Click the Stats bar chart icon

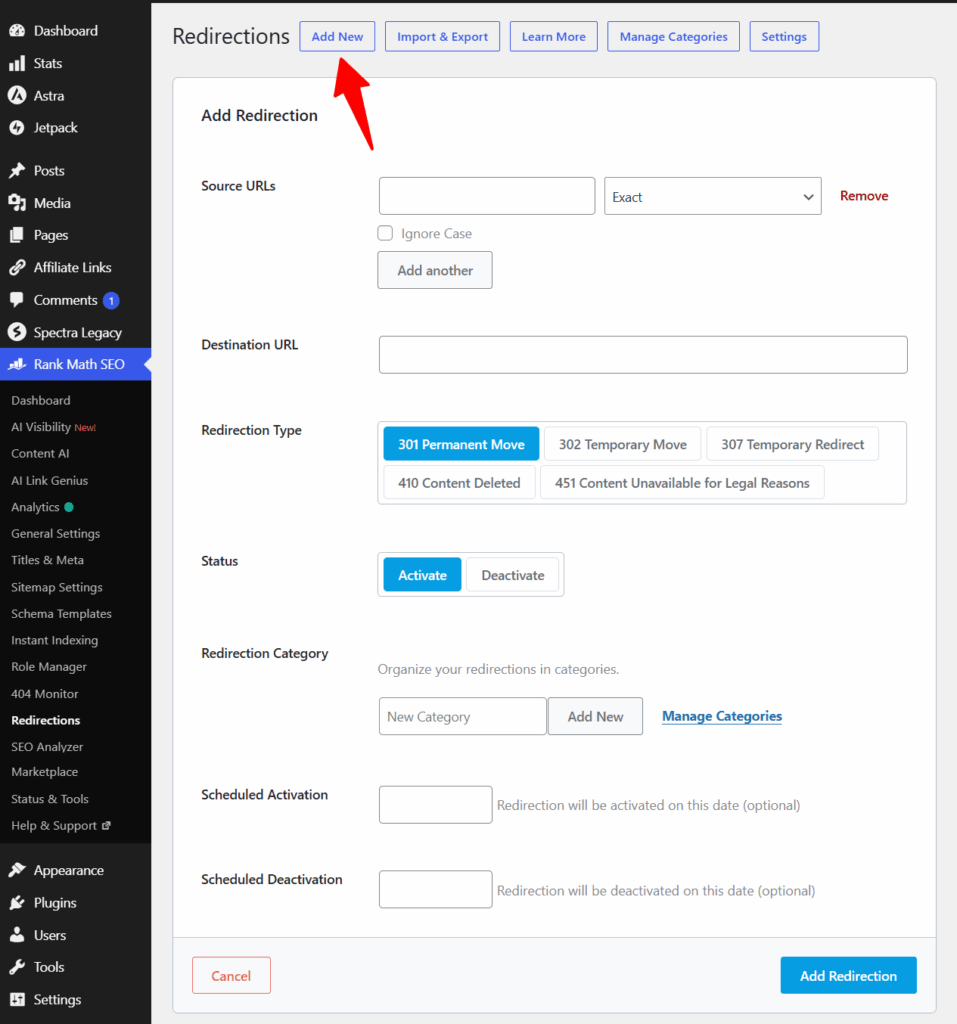pos(17,63)
